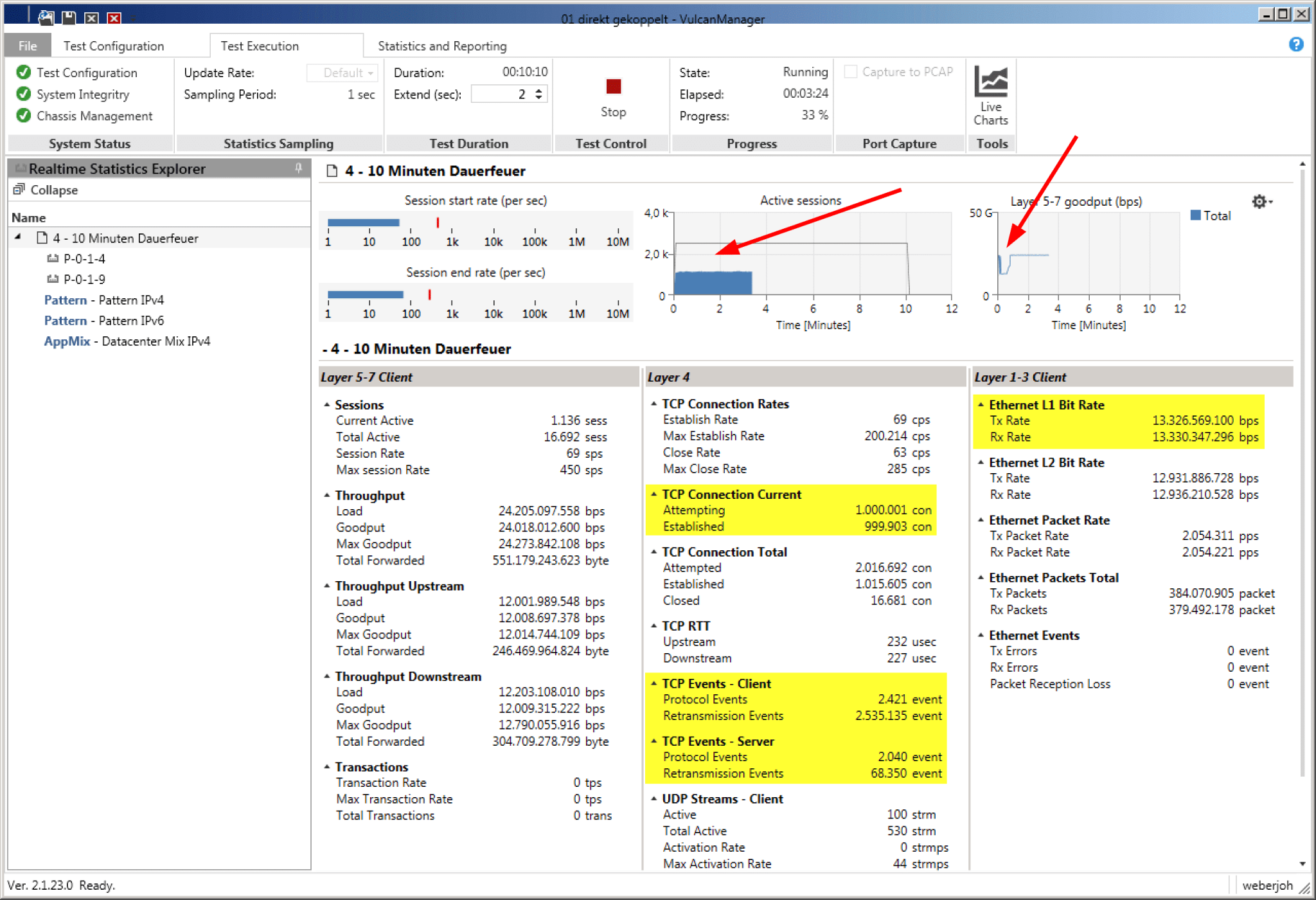Click the Session end rate gauge bar
Viewport: 1316px width, 900px height.
click(365, 294)
